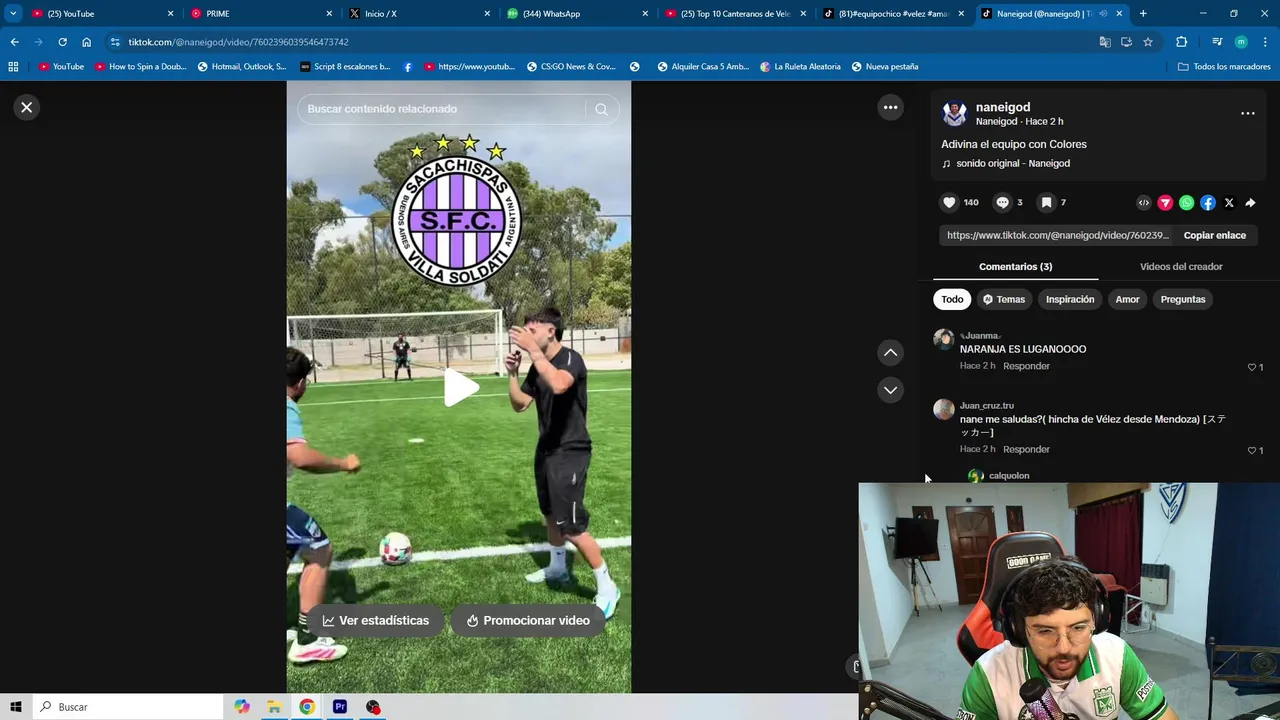
Task: Open Juanma's commenter avatar
Action: click(944, 339)
